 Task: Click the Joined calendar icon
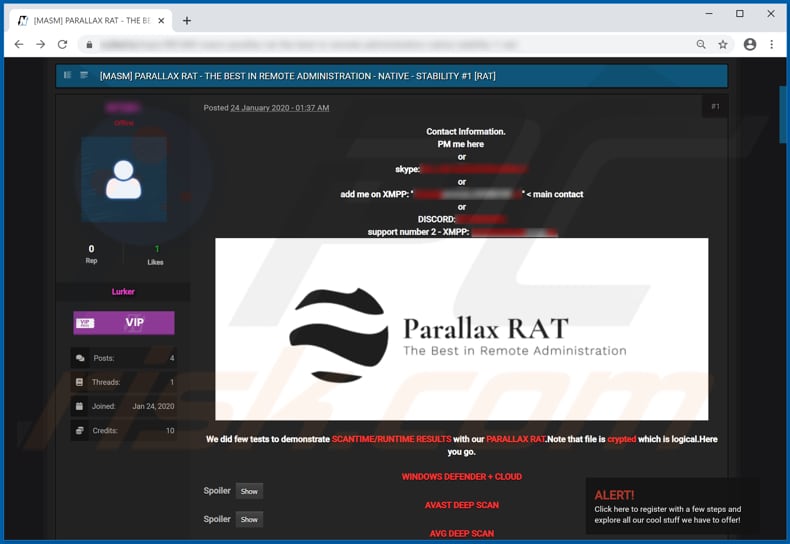click(79, 406)
